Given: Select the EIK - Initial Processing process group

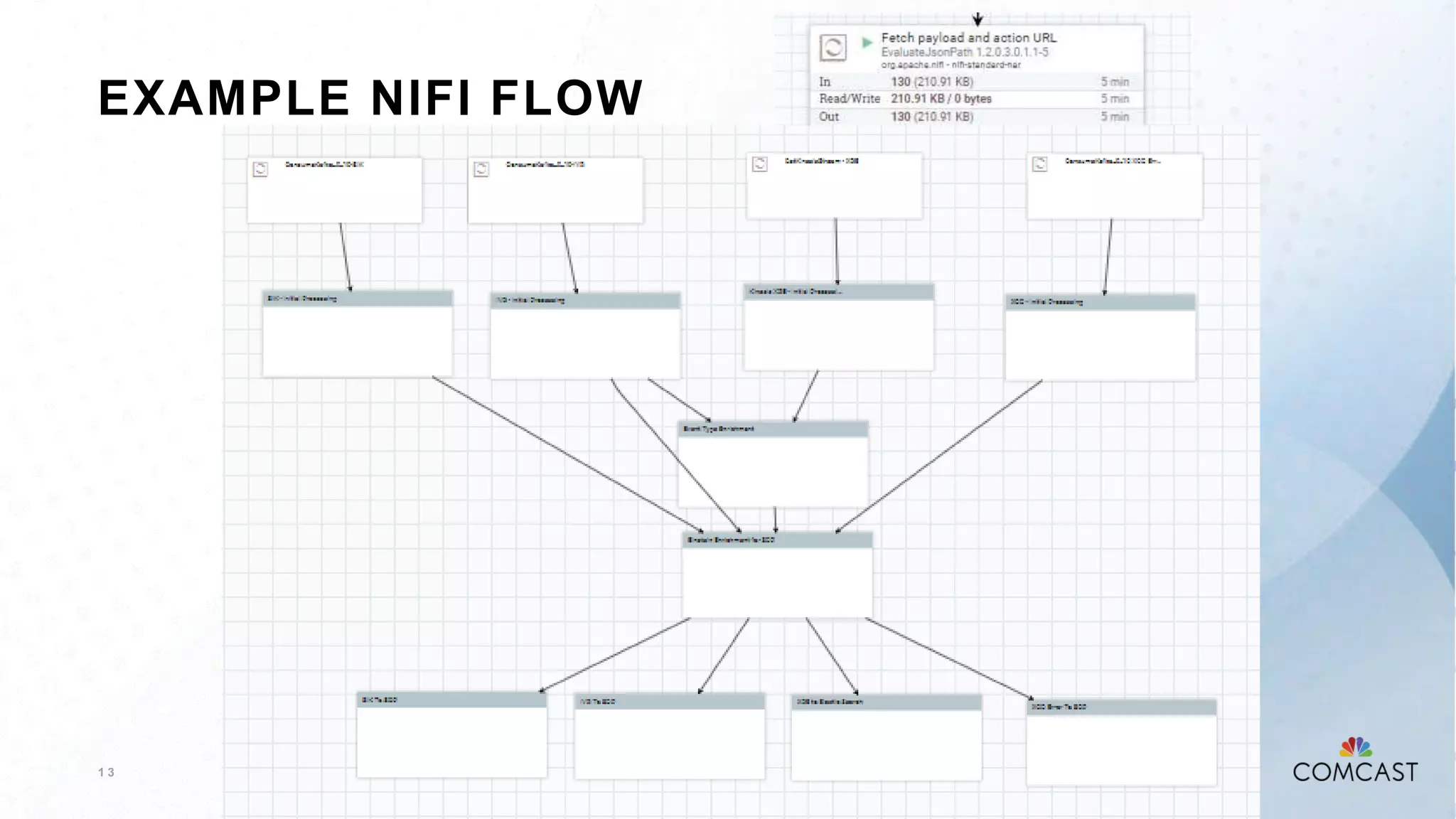Looking at the screenshot, I should tap(358, 333).
